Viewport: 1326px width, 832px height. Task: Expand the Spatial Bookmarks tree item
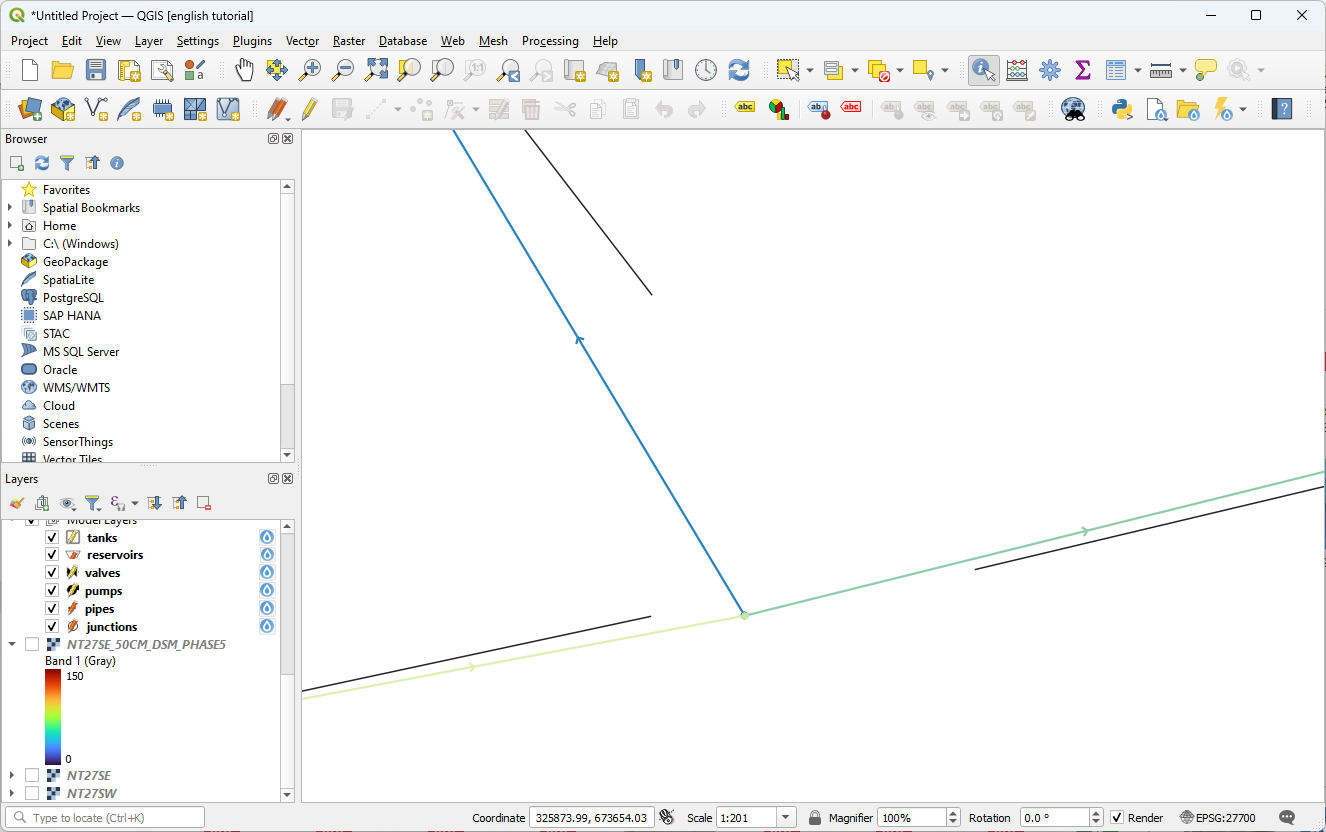coord(11,208)
